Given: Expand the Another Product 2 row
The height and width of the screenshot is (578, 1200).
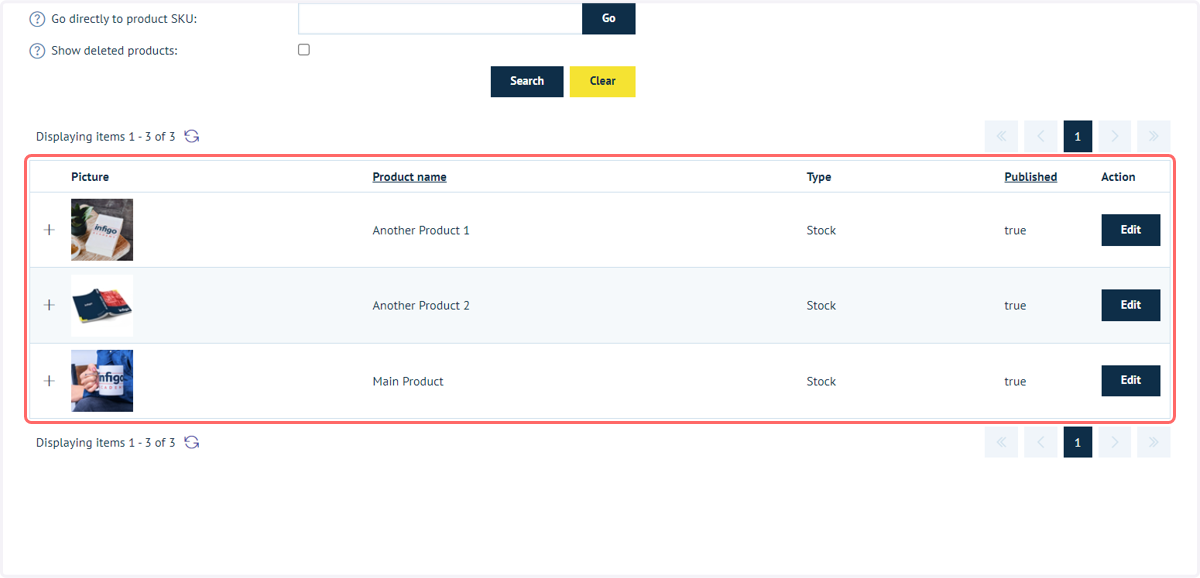Looking at the screenshot, I should (x=49, y=305).
